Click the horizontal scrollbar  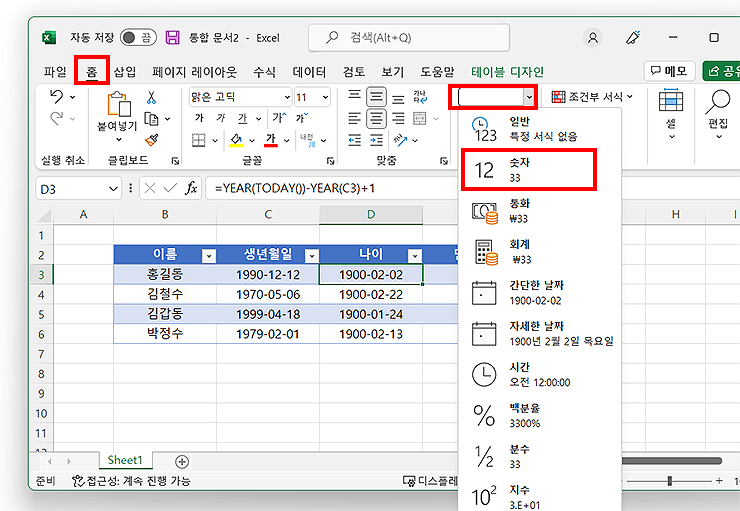[671, 461]
